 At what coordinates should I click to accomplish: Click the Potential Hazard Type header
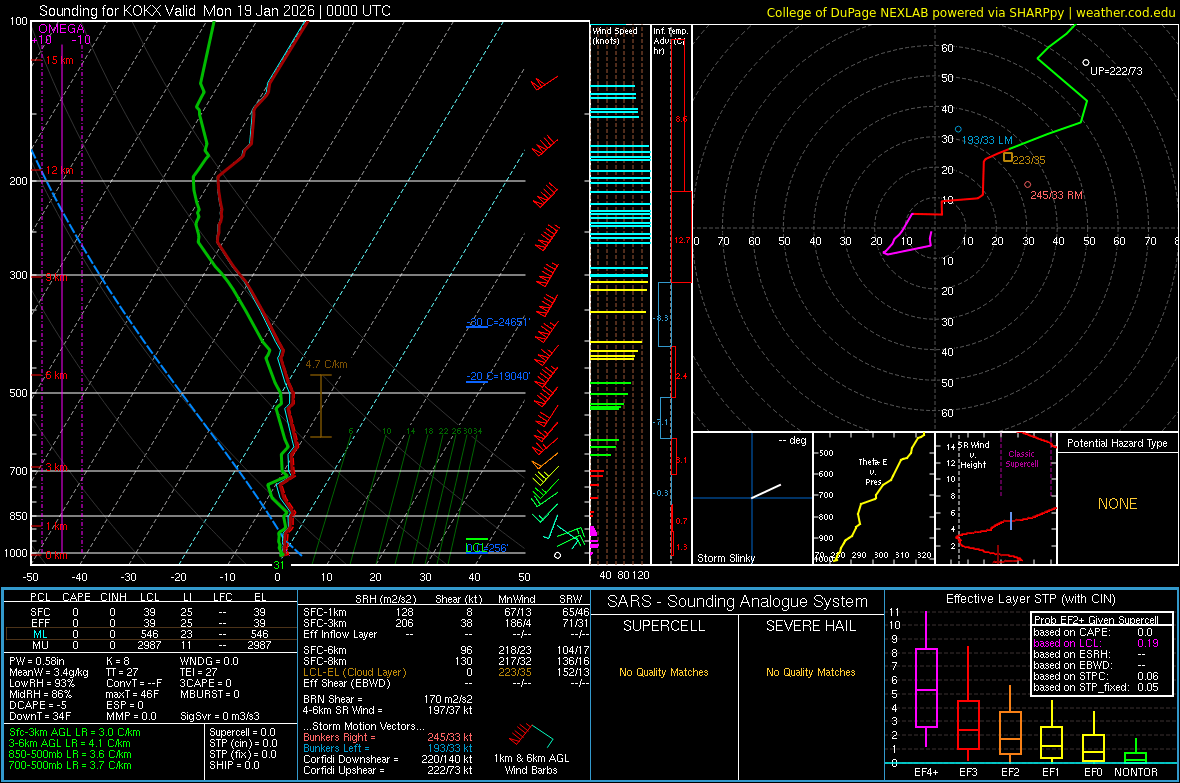click(1117, 443)
